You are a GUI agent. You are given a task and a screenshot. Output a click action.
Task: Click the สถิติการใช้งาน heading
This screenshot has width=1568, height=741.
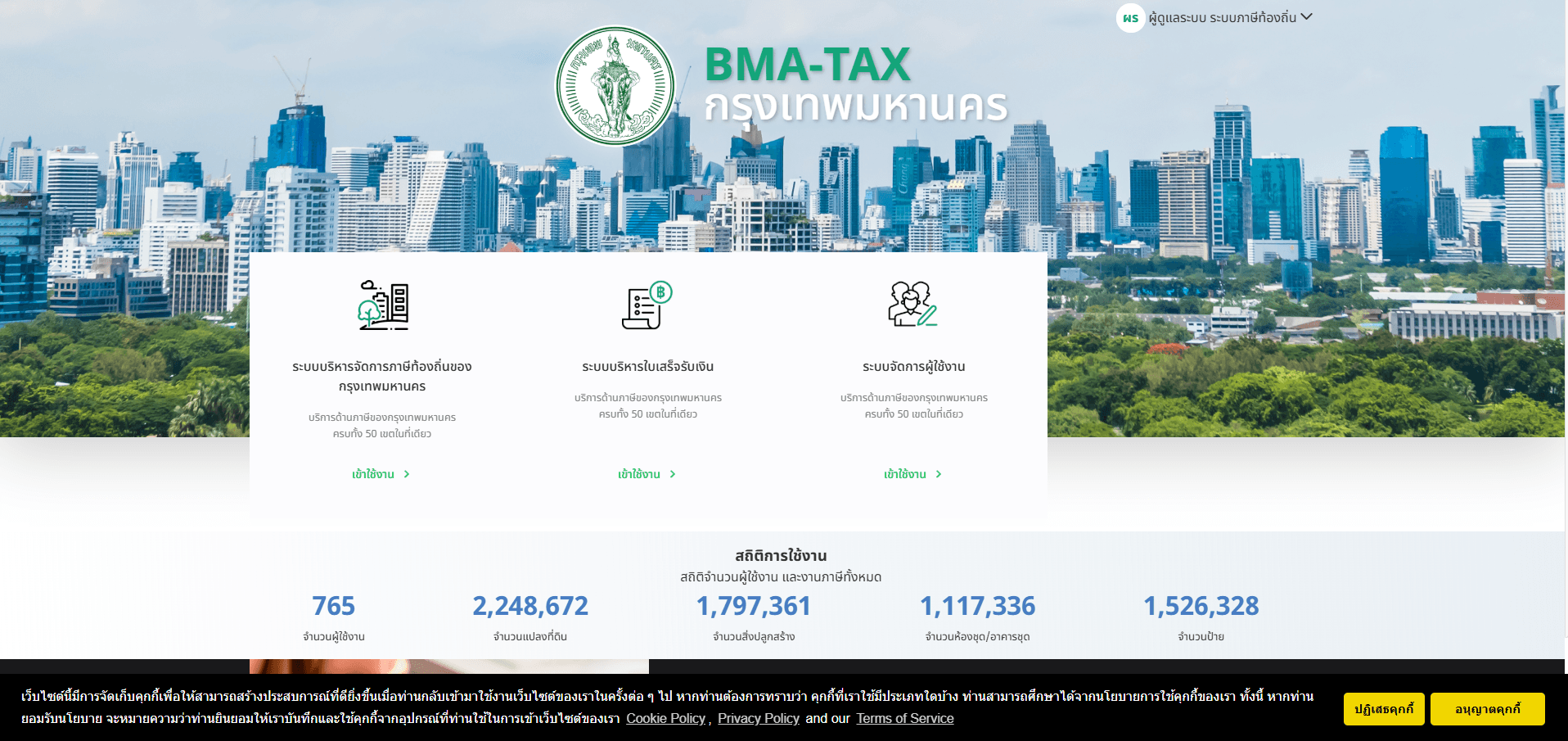[x=781, y=556]
